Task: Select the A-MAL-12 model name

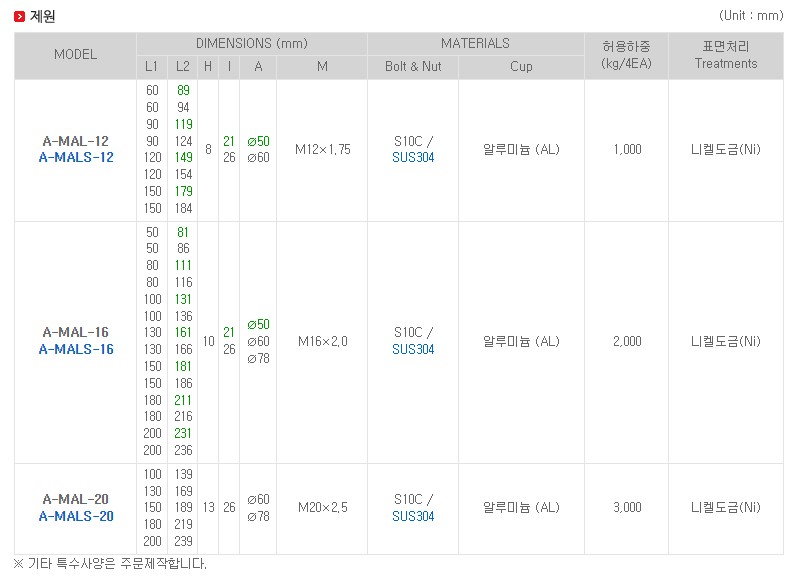Action: coord(76,141)
